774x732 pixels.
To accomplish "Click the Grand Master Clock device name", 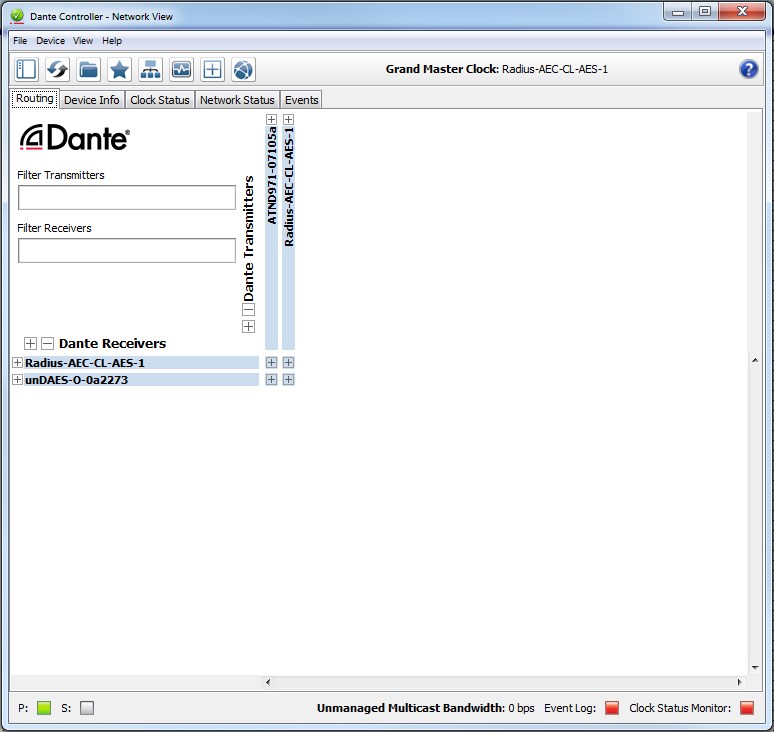I will [x=555, y=69].
